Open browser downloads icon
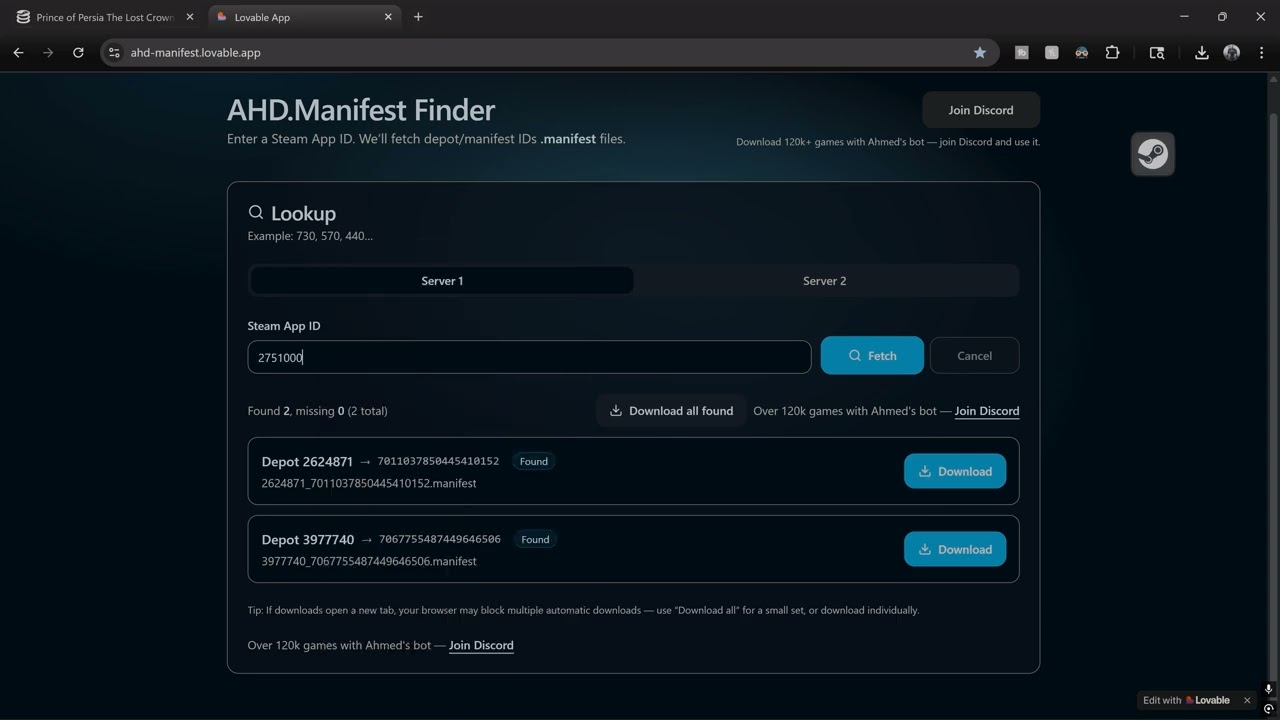Viewport: 1280px width, 720px height. 1202,53
